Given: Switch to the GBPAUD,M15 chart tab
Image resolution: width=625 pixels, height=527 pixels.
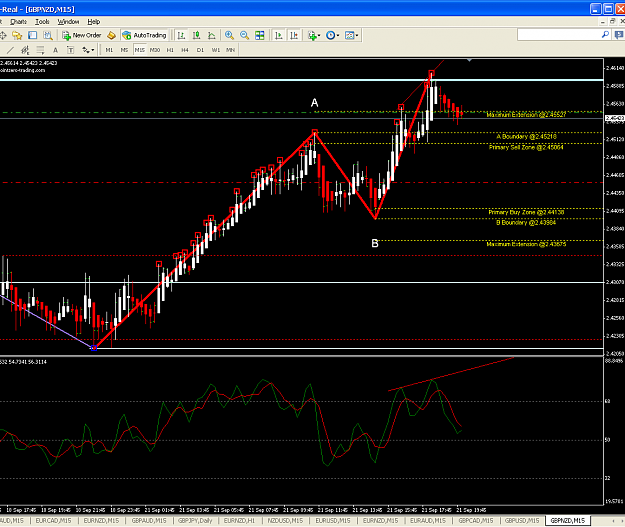Looking at the screenshot, I should click(149, 521).
